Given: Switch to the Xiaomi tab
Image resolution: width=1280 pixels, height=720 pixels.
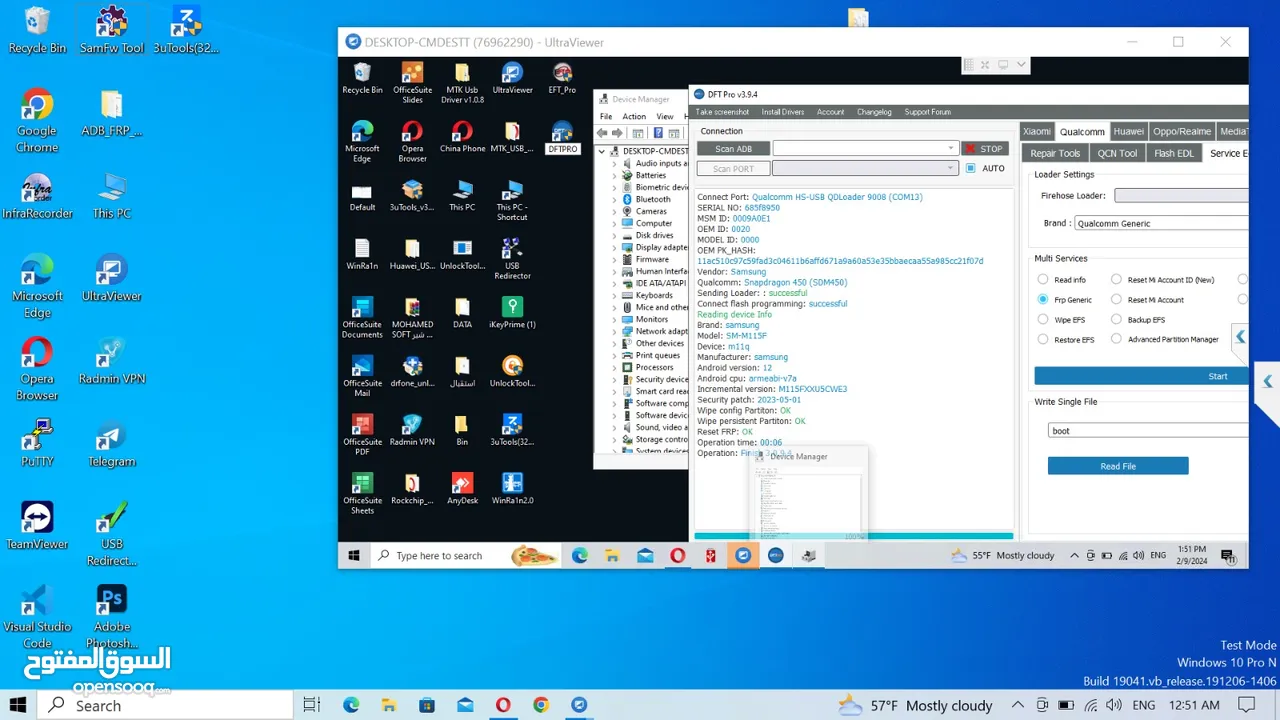Looking at the screenshot, I should (x=1036, y=131).
